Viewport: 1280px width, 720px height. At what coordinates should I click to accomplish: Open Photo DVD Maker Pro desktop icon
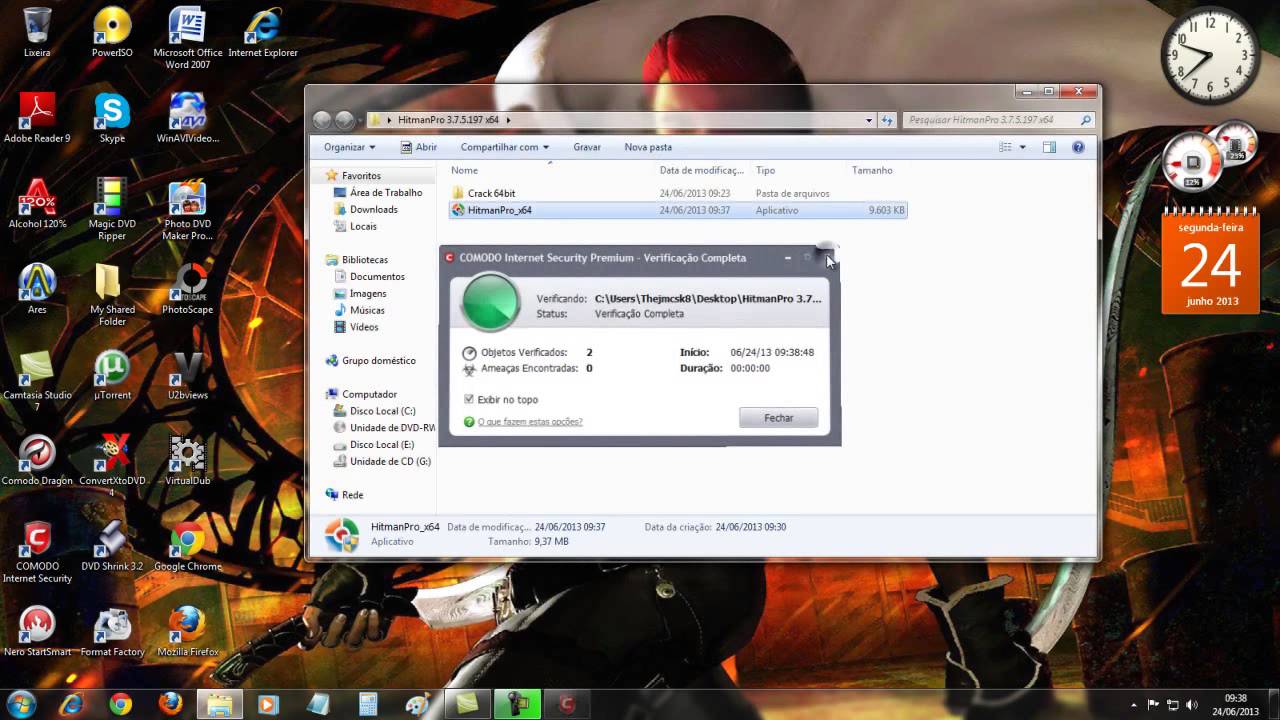click(x=188, y=209)
